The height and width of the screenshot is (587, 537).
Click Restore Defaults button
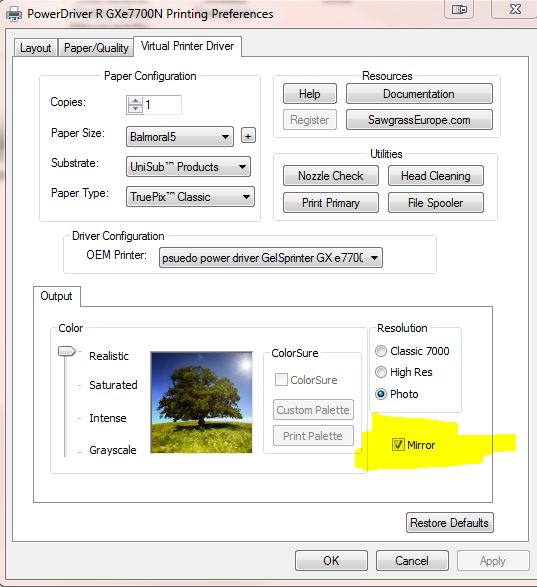click(x=449, y=523)
